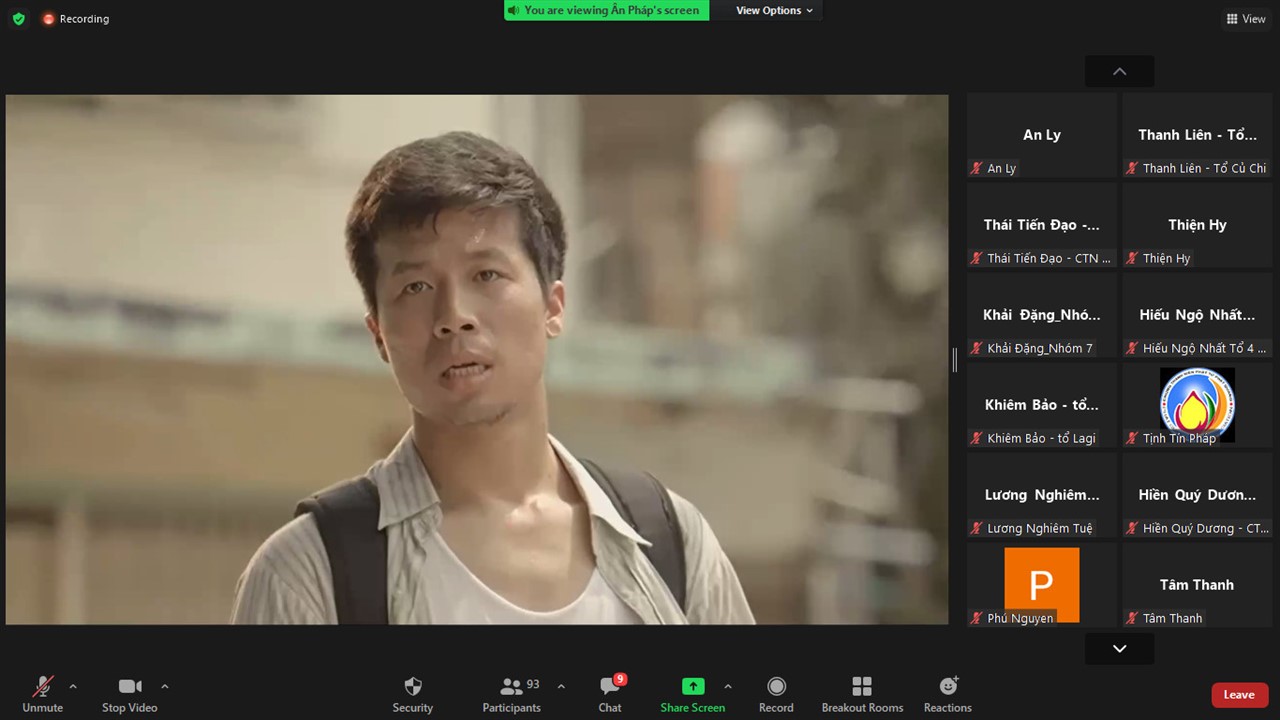This screenshot has height=720, width=1280.
Task: Select the Thiện Hy participant tile
Action: click(1197, 225)
